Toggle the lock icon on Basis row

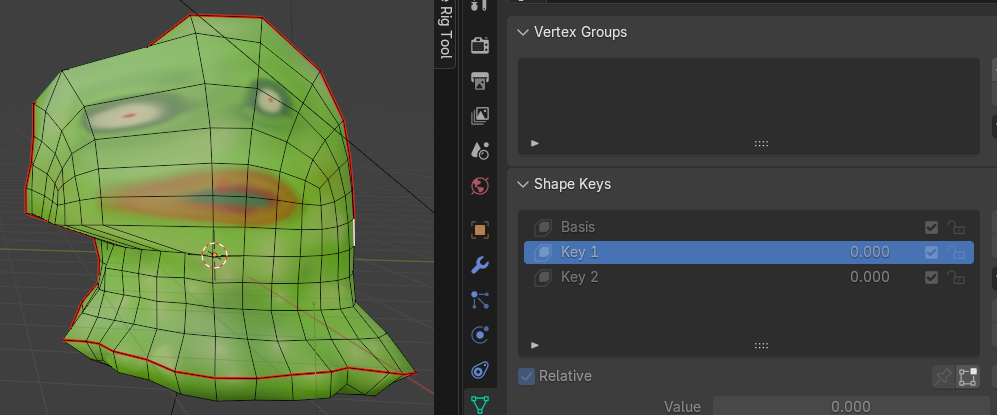pos(956,227)
